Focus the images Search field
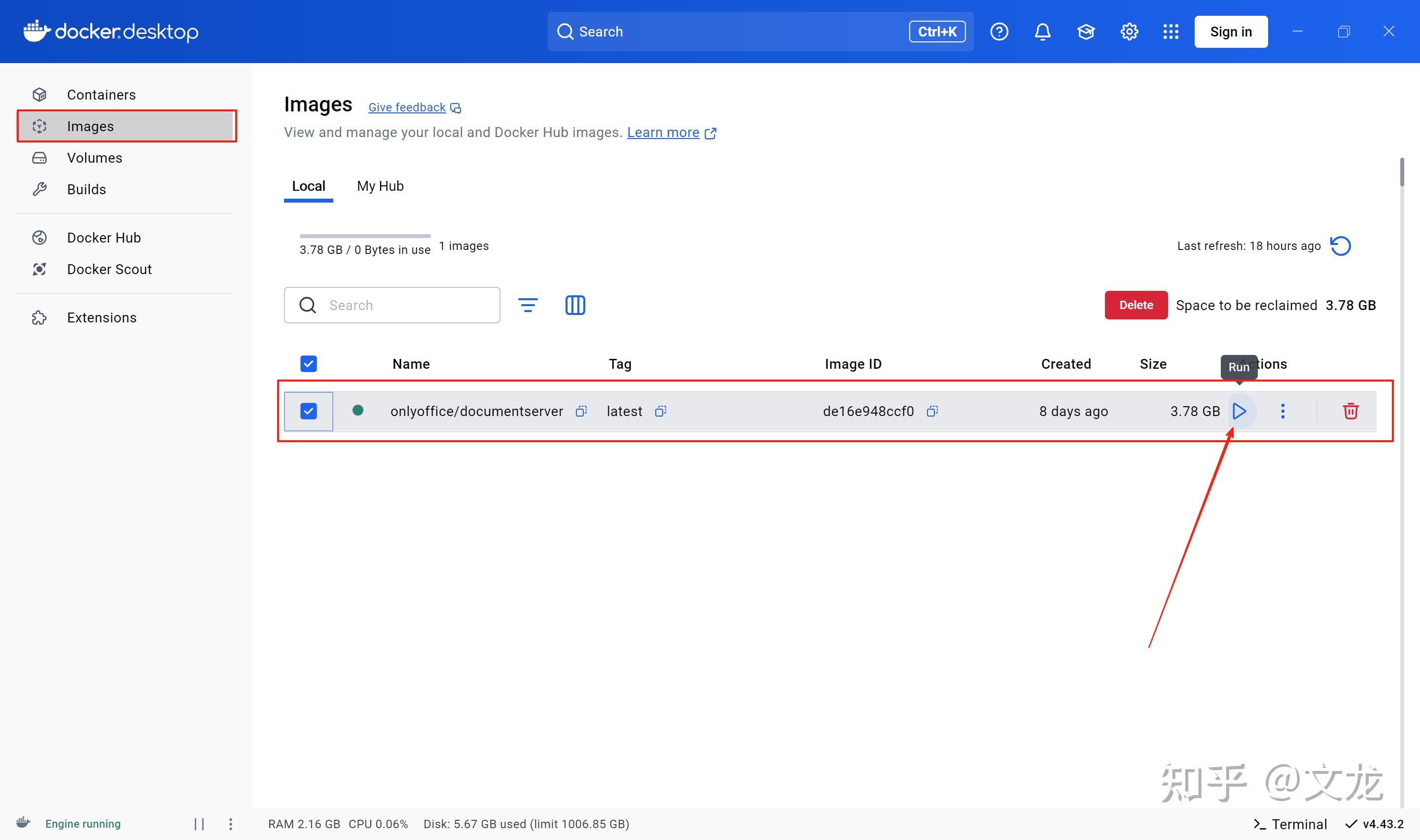Viewport: 1420px width, 840px height. point(392,305)
